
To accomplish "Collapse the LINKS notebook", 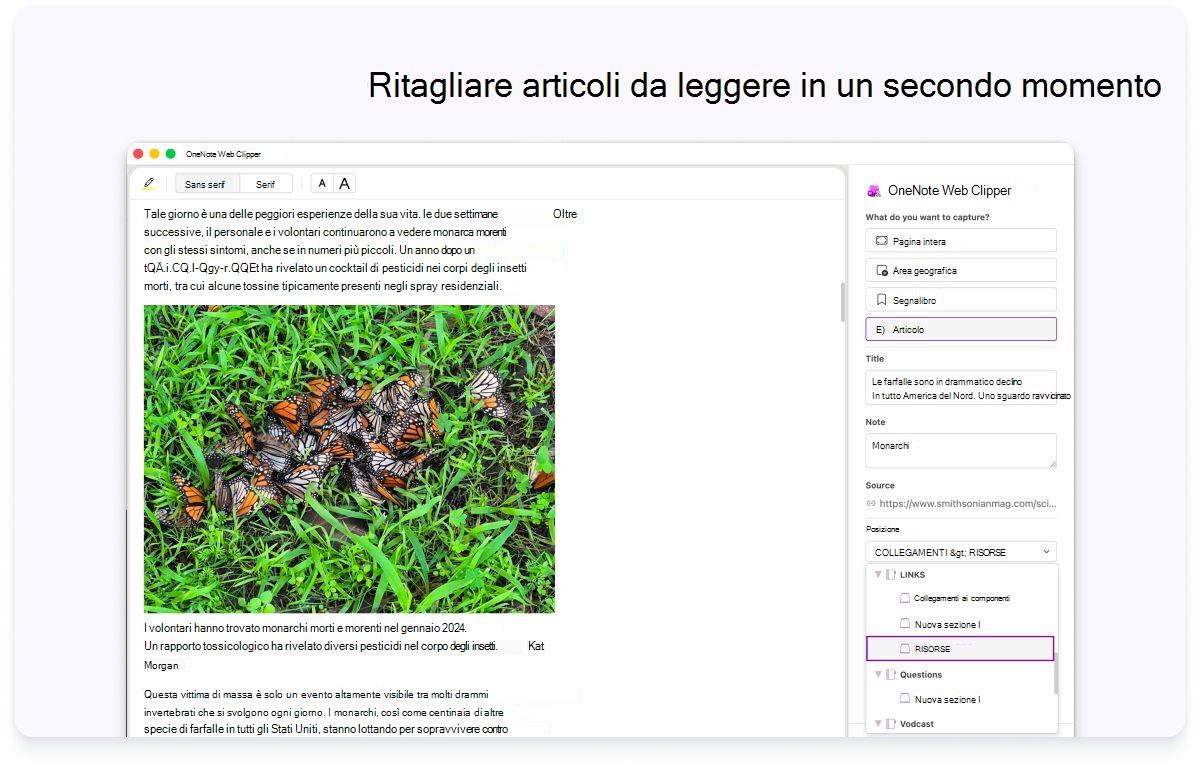I will click(878, 574).
